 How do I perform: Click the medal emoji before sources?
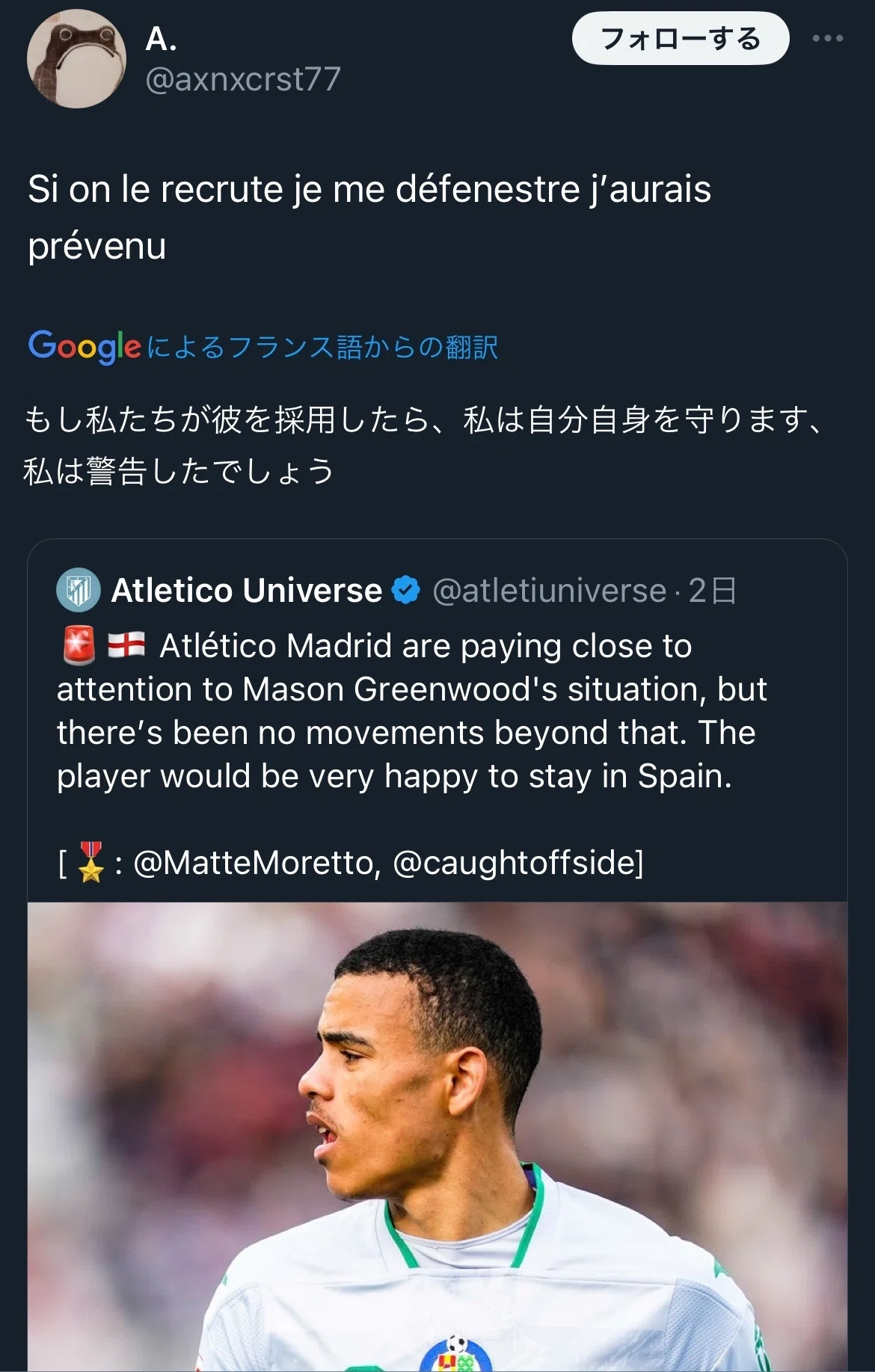click(x=91, y=862)
